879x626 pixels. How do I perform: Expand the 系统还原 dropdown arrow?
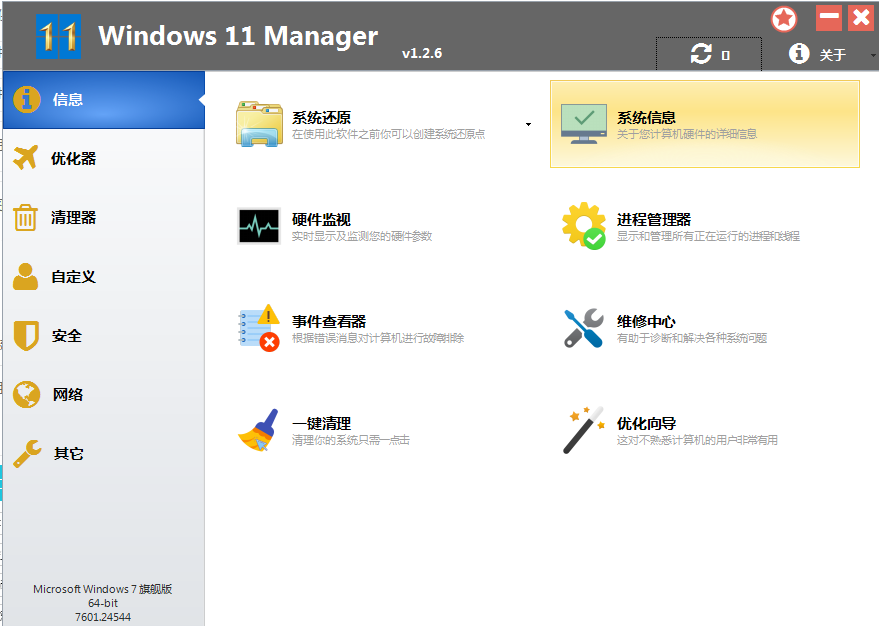[528, 125]
